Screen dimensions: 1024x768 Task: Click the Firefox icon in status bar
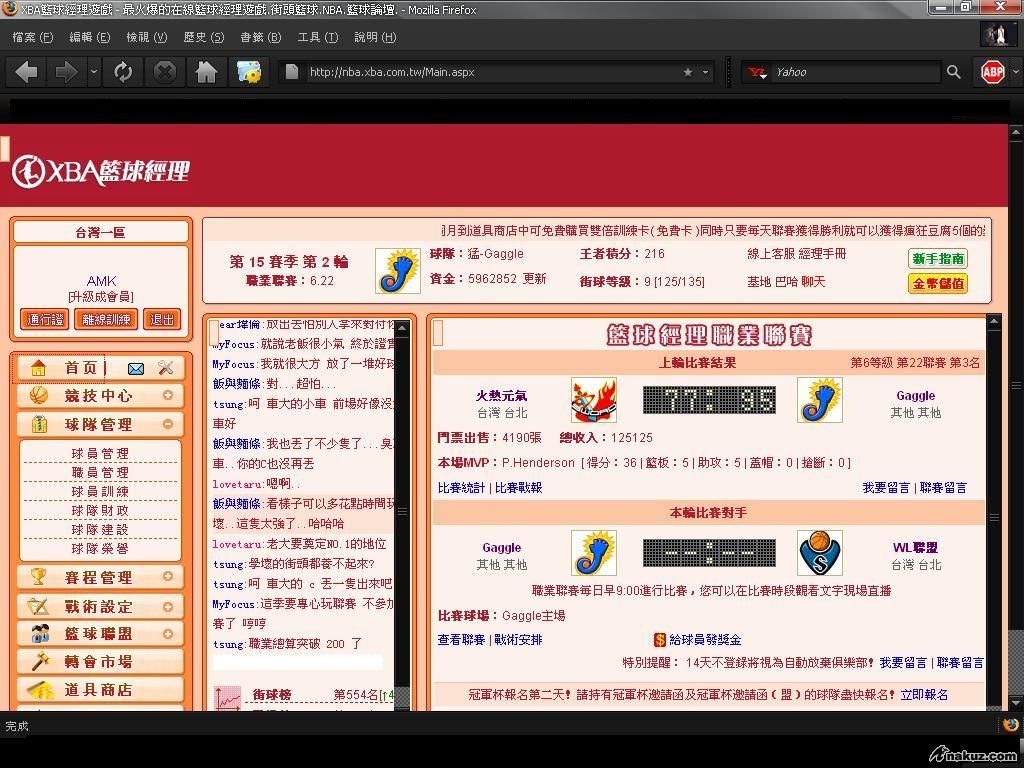(x=1010, y=725)
